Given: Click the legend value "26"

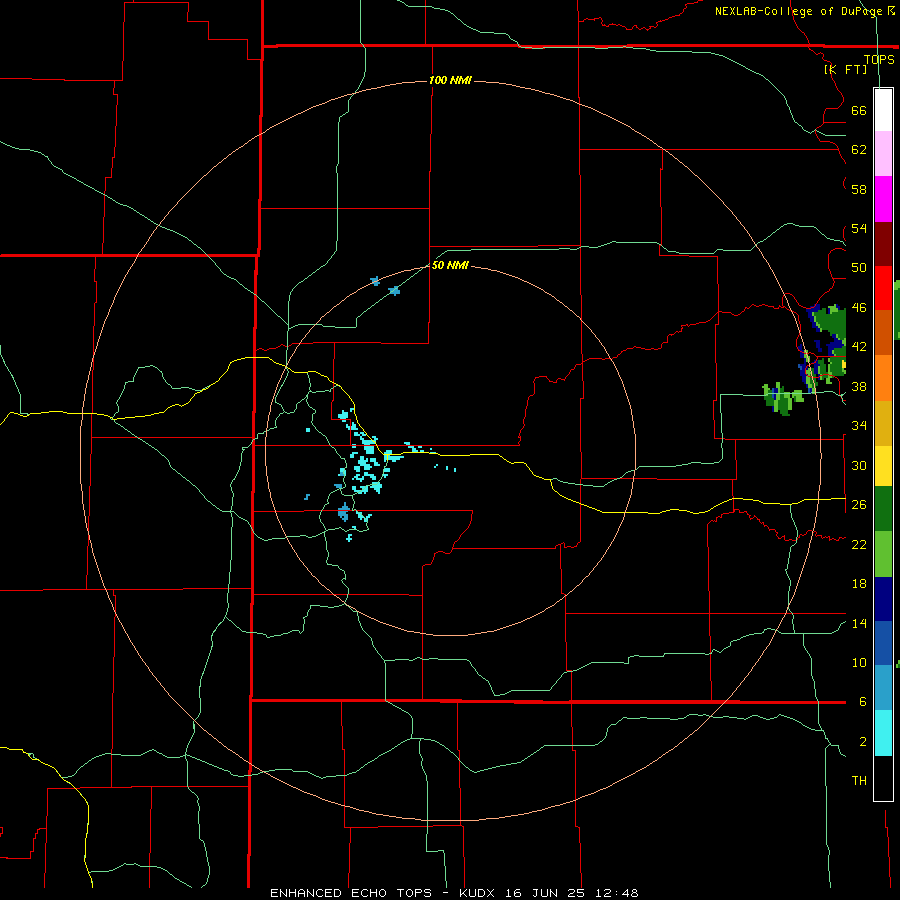Looking at the screenshot, I should [x=859, y=505].
